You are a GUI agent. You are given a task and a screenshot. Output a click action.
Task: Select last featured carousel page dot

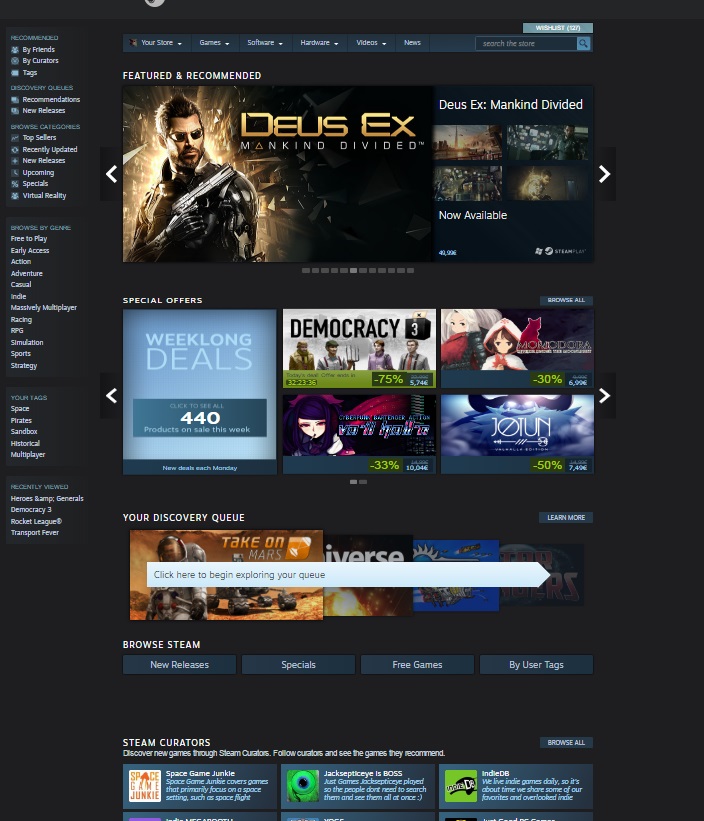pyautogui.click(x=410, y=271)
